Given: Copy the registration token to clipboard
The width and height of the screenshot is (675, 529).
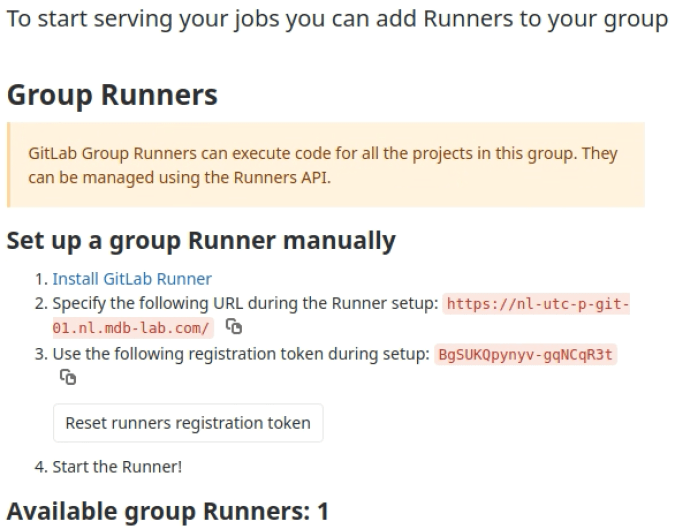Looking at the screenshot, I should click(x=68, y=376).
